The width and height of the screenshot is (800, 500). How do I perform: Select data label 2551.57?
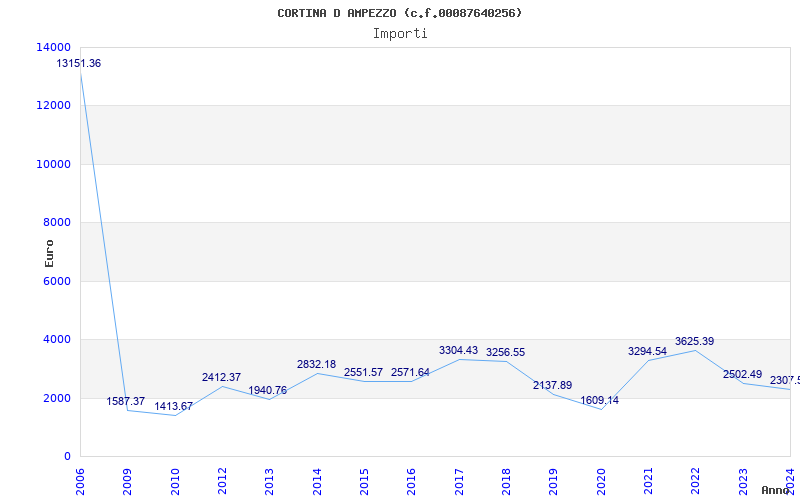[x=363, y=373]
